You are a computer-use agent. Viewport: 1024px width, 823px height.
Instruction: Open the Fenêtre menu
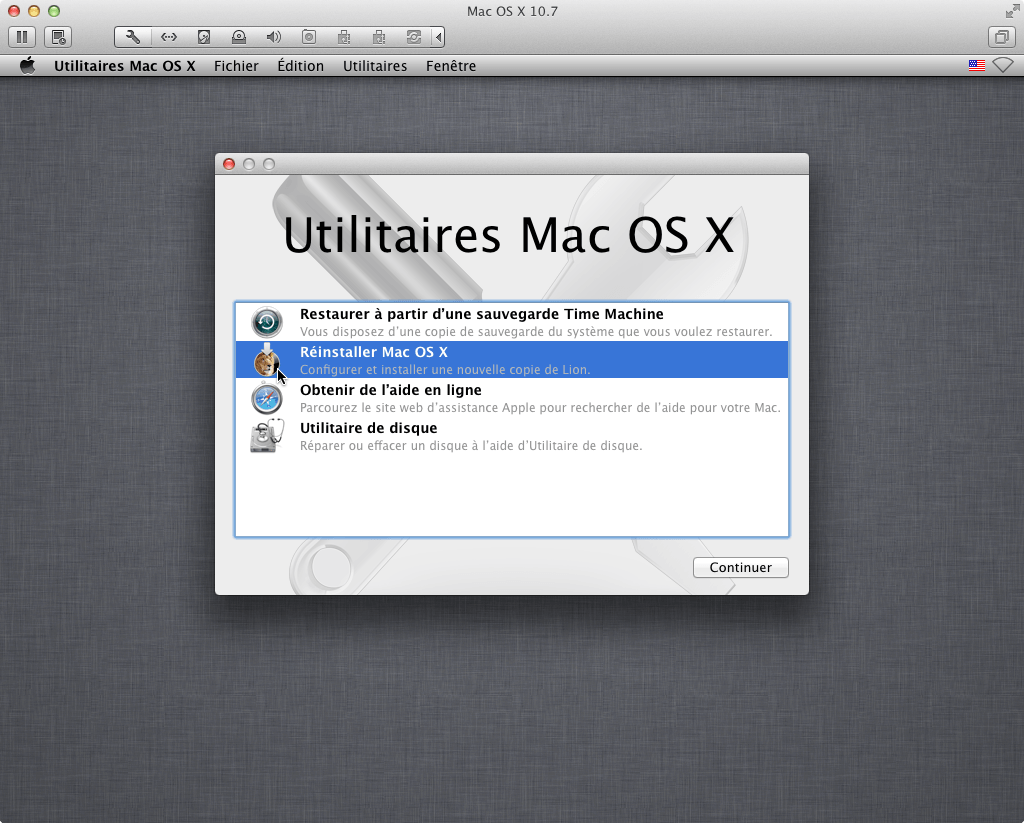pos(451,66)
